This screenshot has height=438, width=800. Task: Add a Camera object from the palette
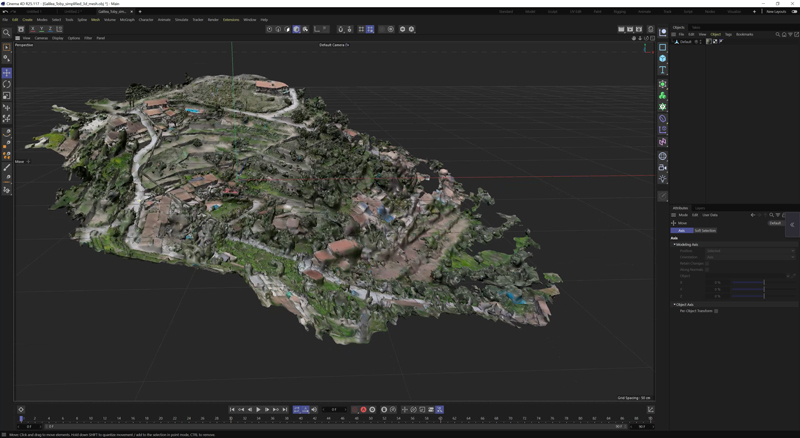tap(663, 168)
